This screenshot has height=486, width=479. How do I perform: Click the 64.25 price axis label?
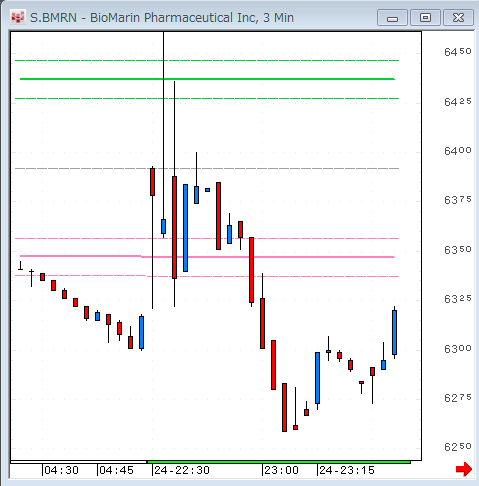[x=458, y=101]
